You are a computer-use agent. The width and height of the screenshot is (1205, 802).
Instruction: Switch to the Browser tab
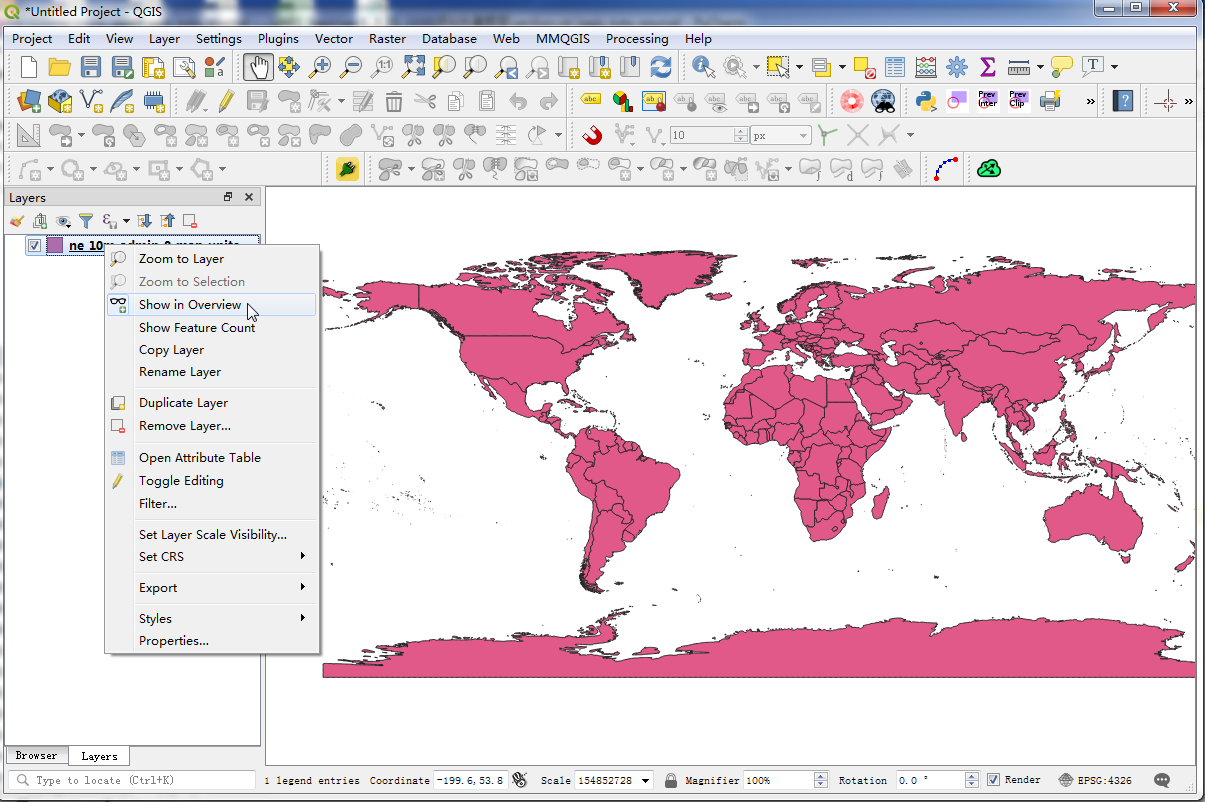click(36, 755)
